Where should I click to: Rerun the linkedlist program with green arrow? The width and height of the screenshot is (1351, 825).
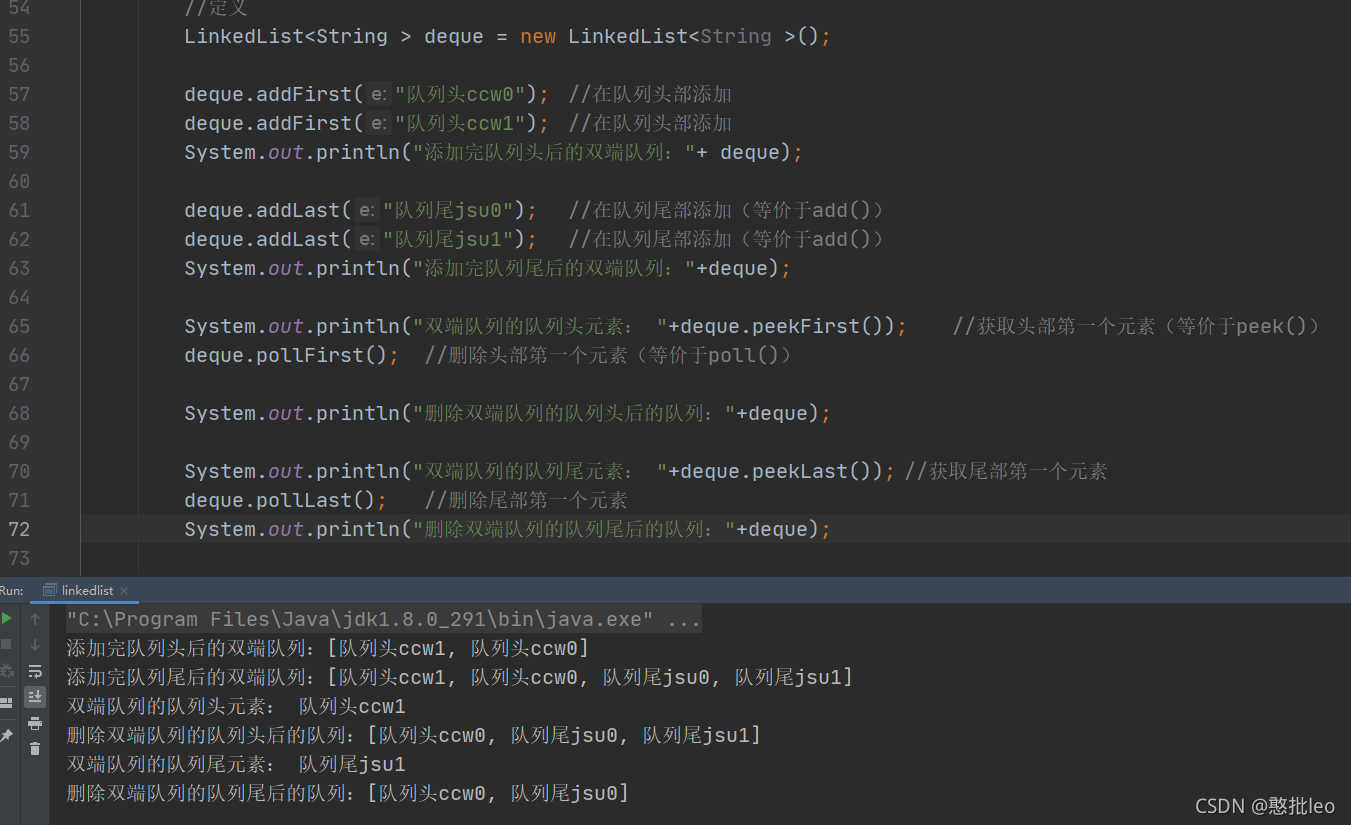click(7, 619)
